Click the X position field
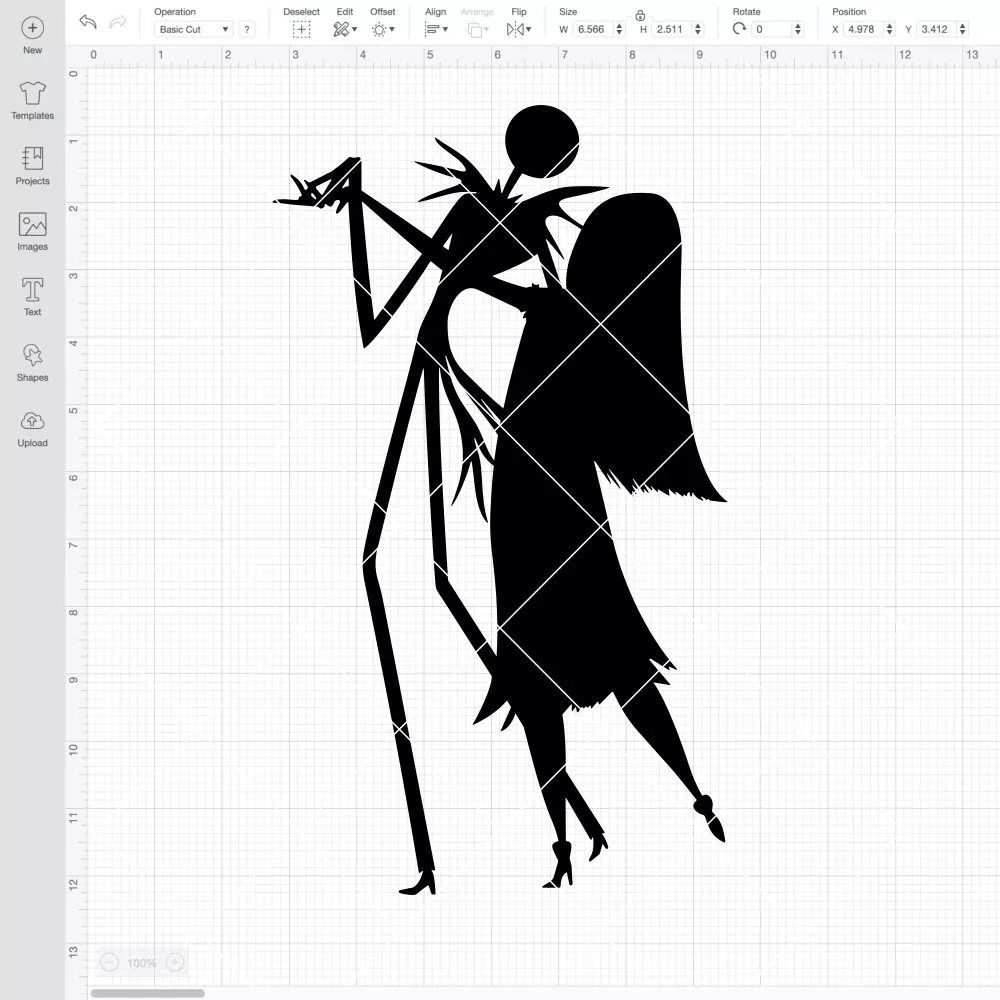Viewport: 1000px width, 1000px height. [x=863, y=29]
